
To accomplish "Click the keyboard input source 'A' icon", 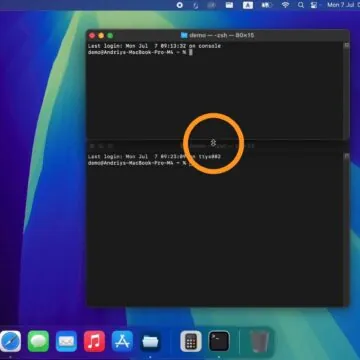I will pyautogui.click(x=248, y=5).
